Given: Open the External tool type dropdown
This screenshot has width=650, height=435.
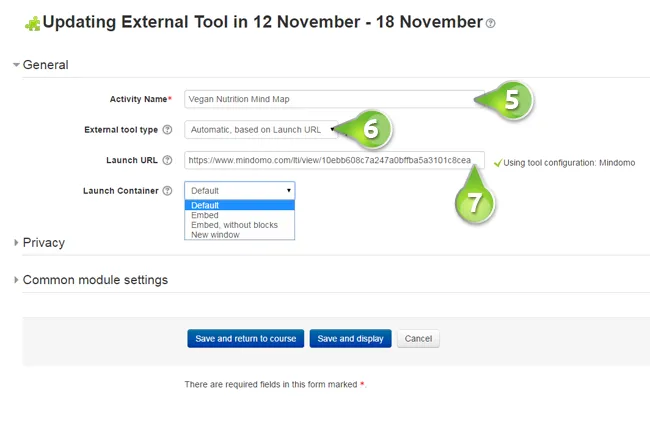Looking at the screenshot, I should coord(261,130).
